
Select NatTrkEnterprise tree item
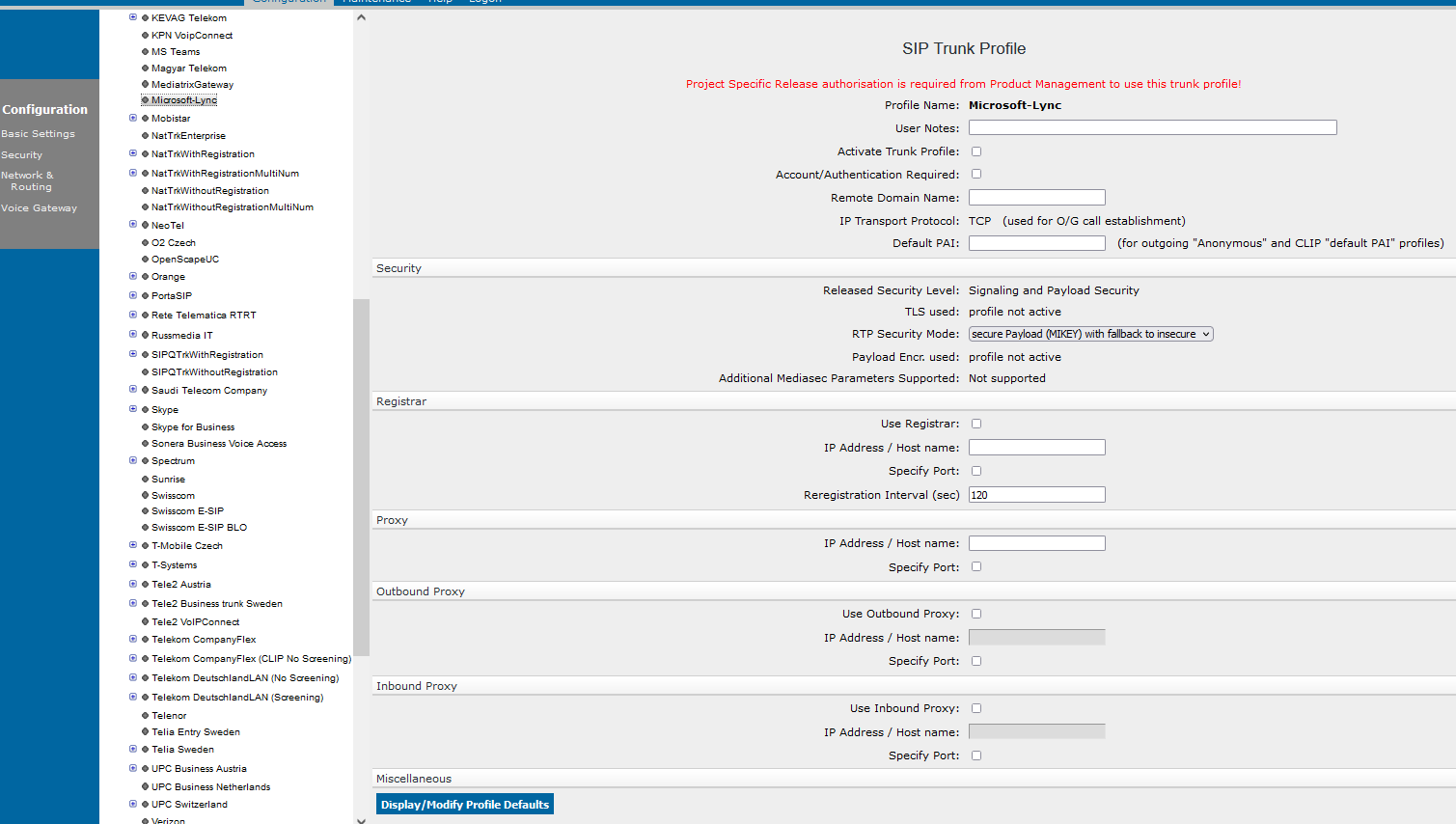coord(188,136)
